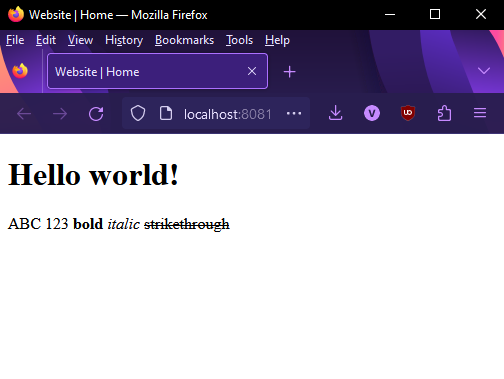This screenshot has height=379, width=504.
Task: Open the Bookmarks menu
Action: [x=184, y=40]
